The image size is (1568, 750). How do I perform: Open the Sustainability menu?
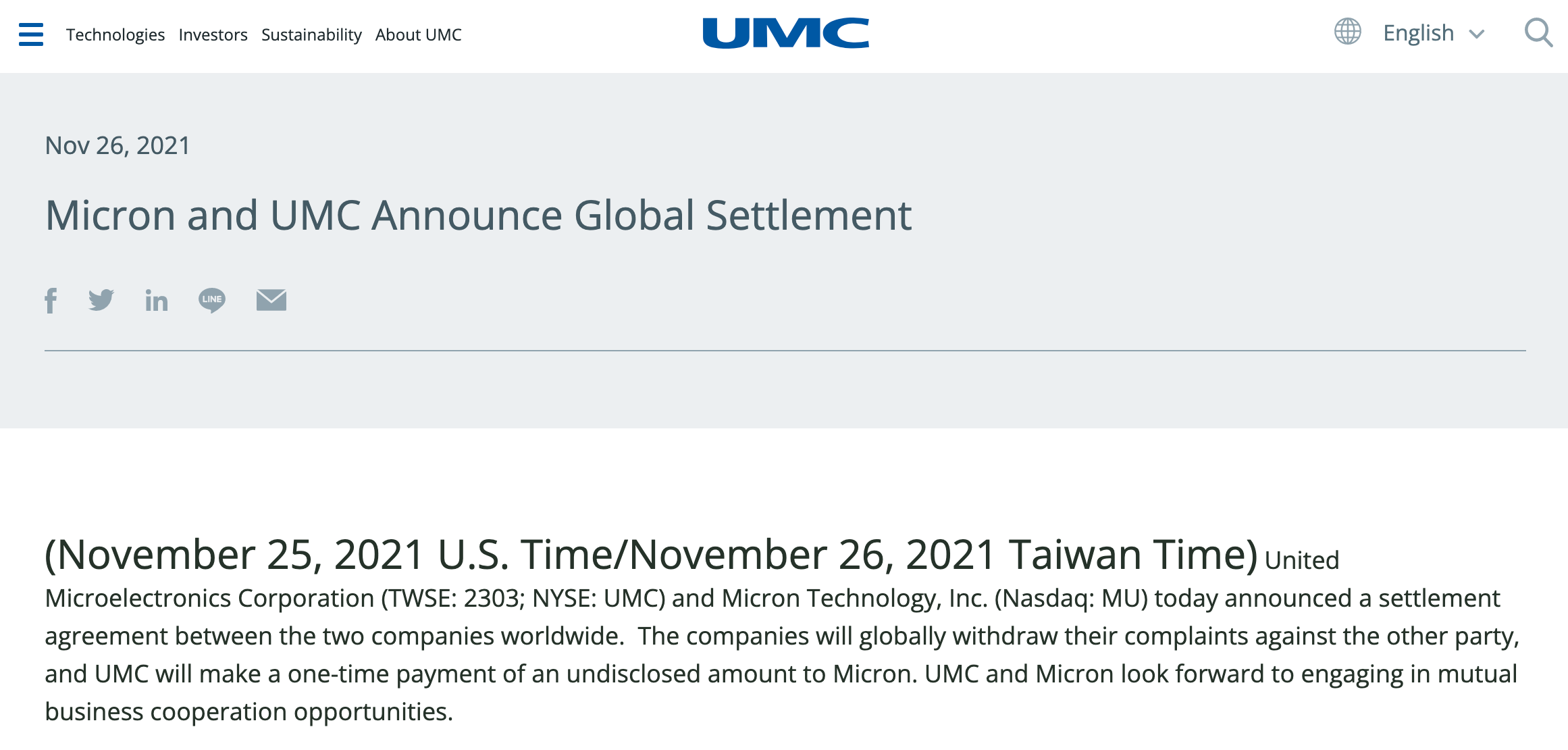pos(311,34)
